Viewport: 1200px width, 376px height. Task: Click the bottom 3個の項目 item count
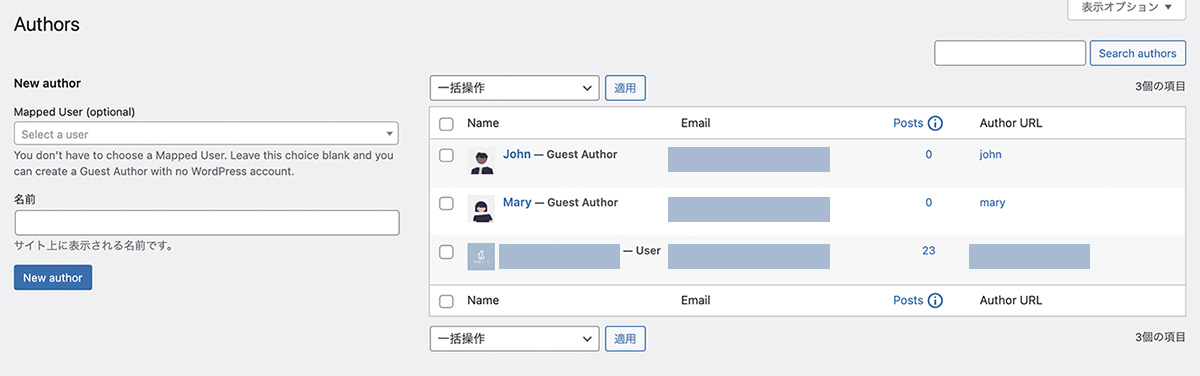point(1161,338)
